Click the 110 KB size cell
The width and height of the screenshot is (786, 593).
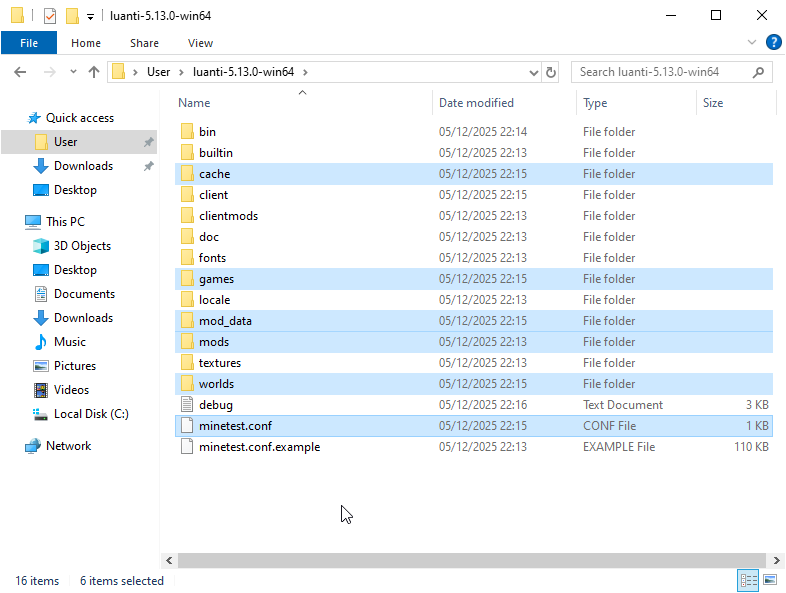[751, 447]
